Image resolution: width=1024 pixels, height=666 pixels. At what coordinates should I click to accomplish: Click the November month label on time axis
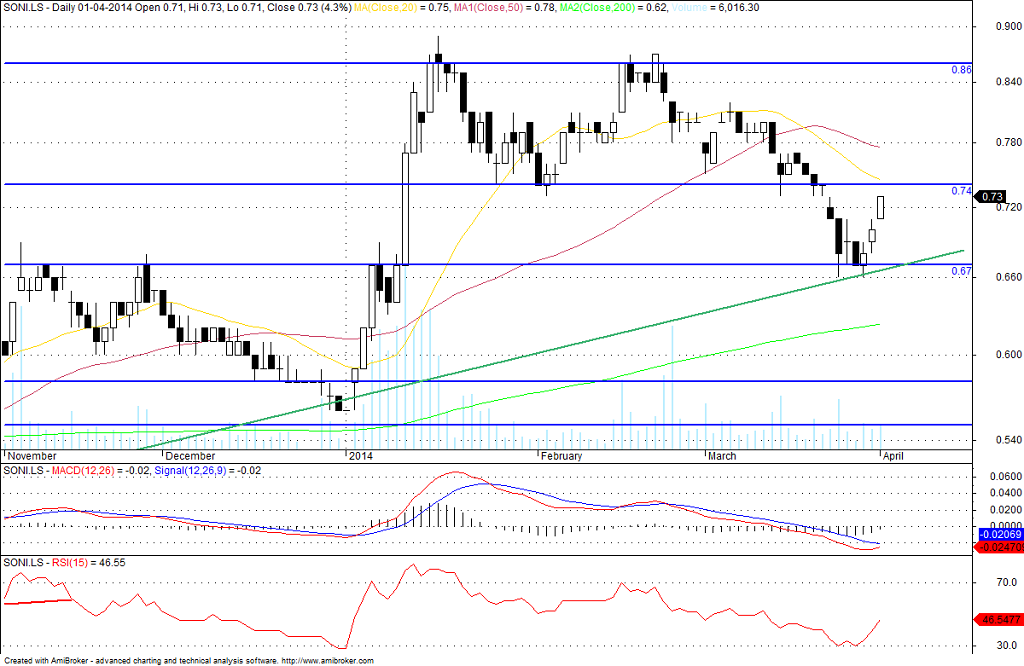tap(32, 456)
